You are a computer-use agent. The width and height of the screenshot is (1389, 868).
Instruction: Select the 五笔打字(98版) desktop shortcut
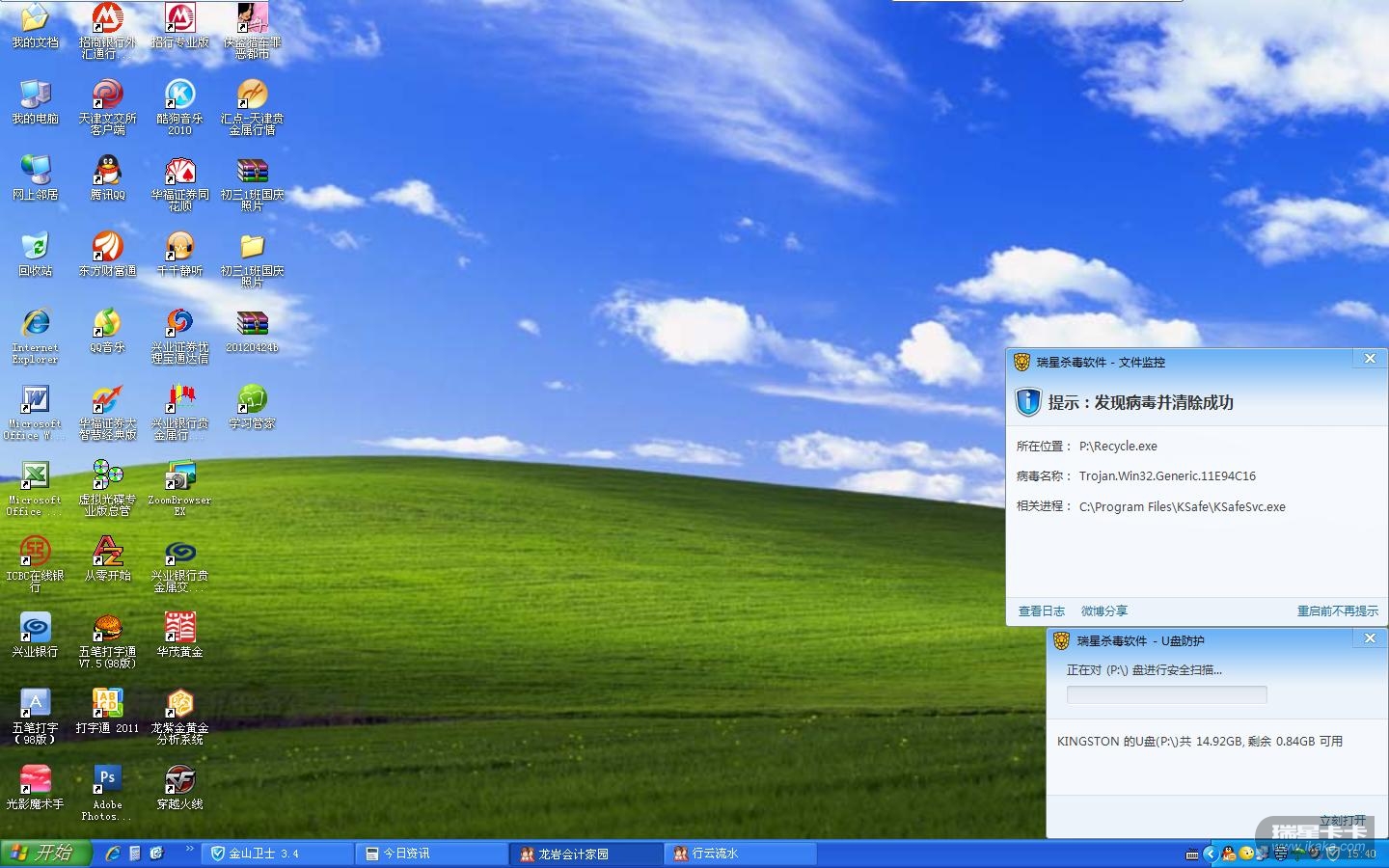pyautogui.click(x=35, y=717)
